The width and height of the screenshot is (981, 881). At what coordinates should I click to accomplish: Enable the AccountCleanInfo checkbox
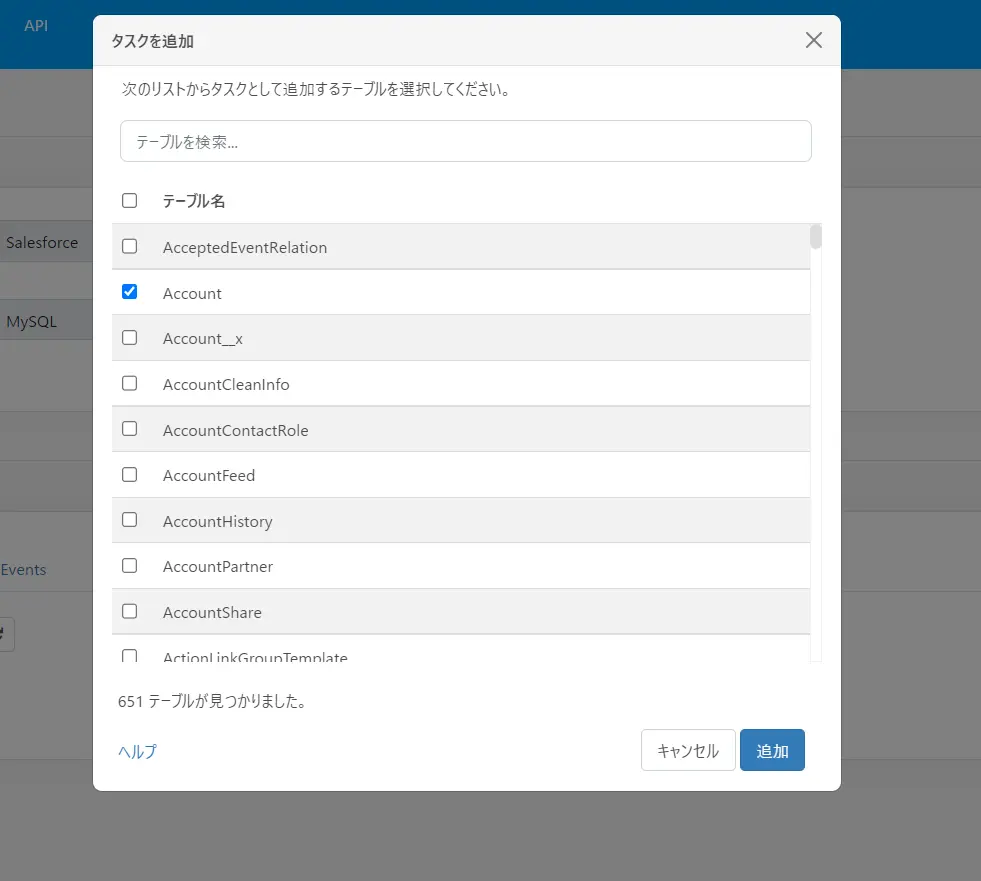click(130, 383)
